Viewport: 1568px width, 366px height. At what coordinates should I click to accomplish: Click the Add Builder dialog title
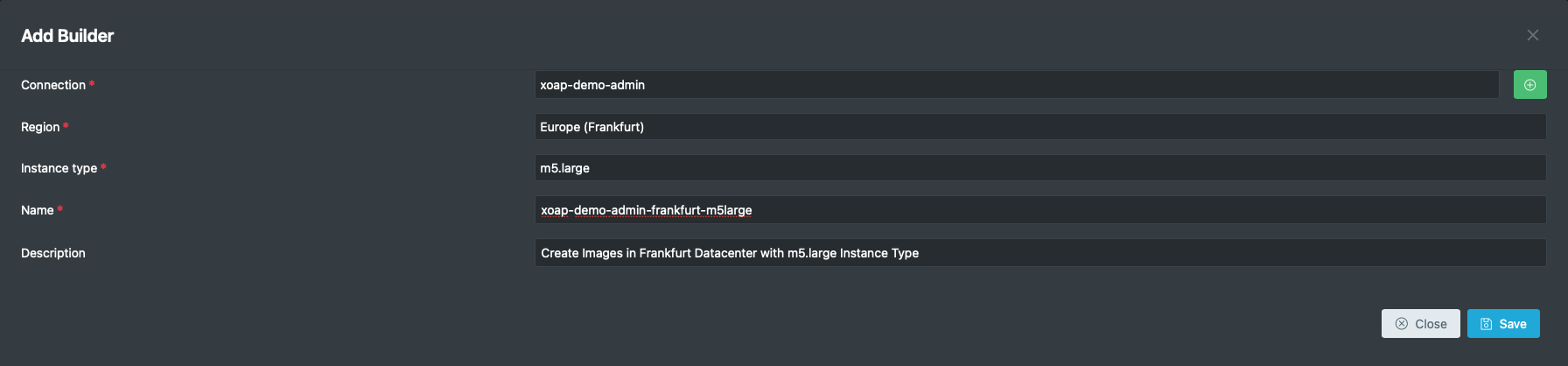tap(67, 36)
